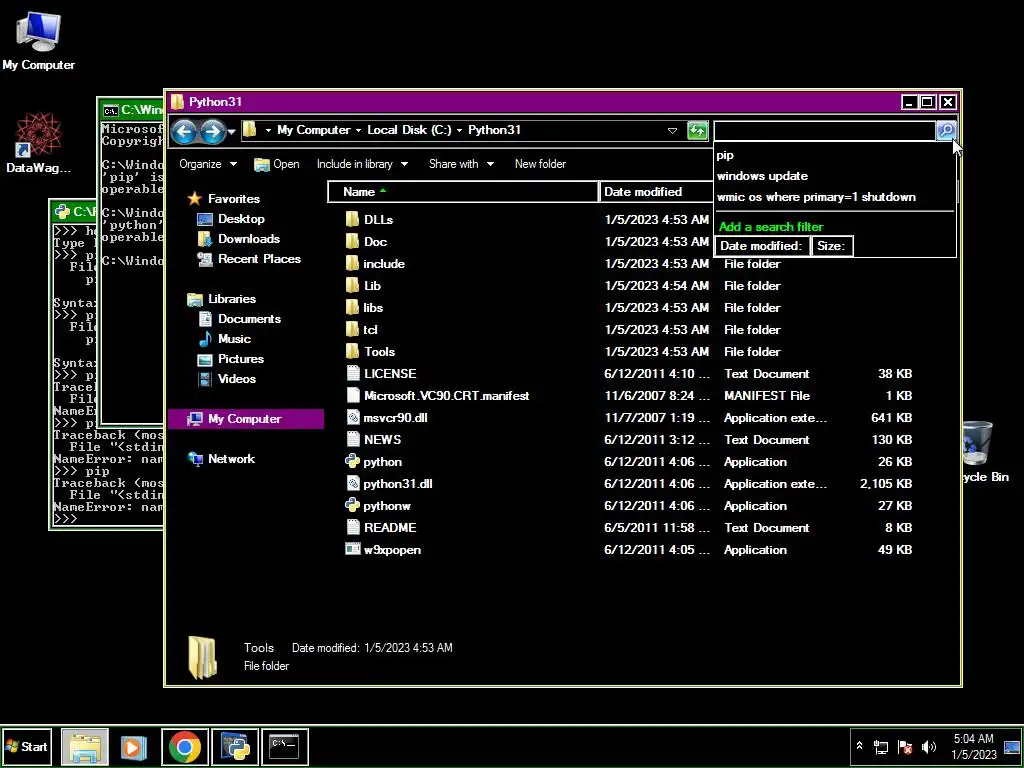Open Include in library menu
This screenshot has height=768, width=1024.
(x=362, y=164)
